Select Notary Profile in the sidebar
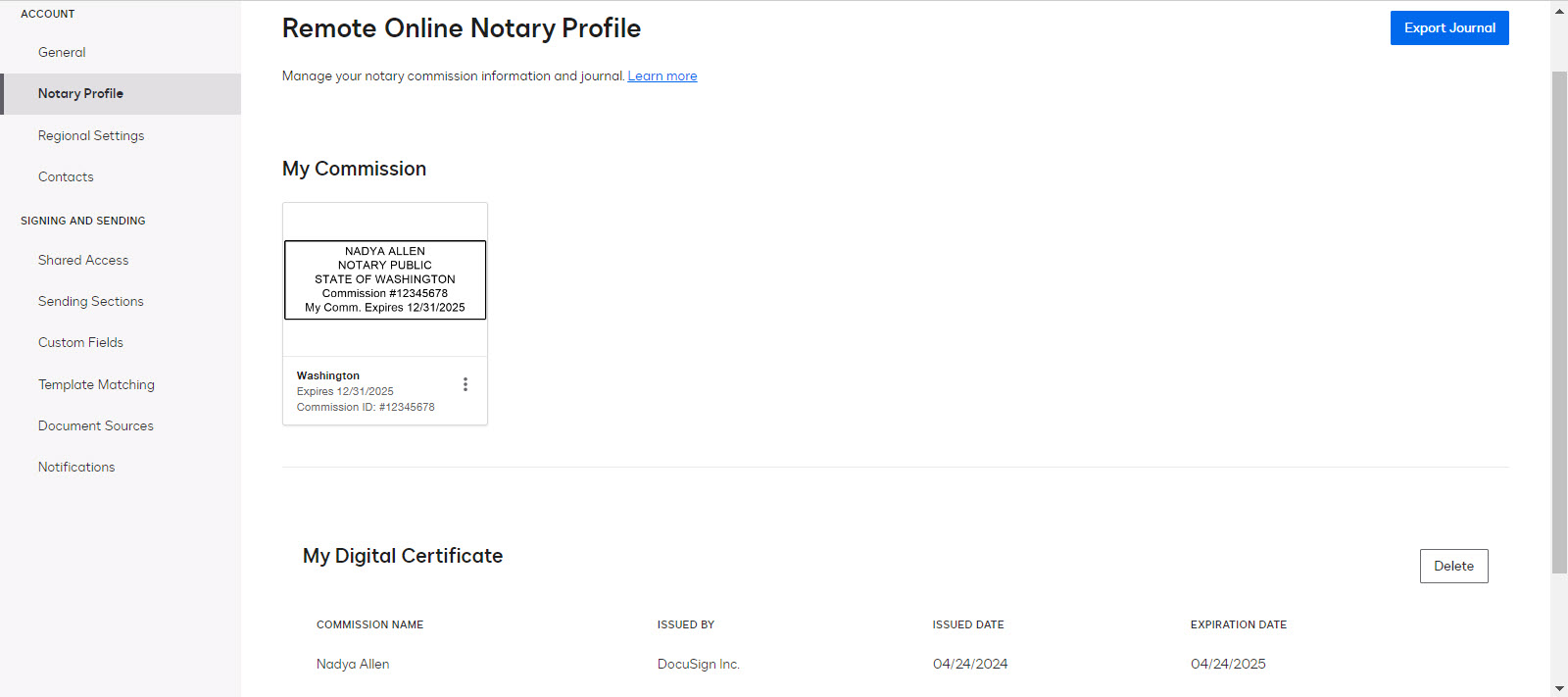 coord(81,93)
